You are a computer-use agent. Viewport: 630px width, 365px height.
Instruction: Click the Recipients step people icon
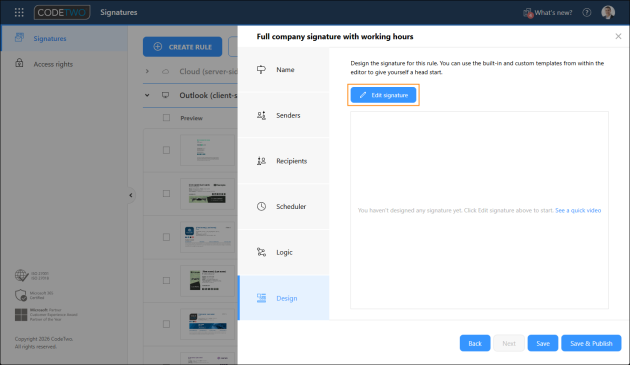[261, 161]
